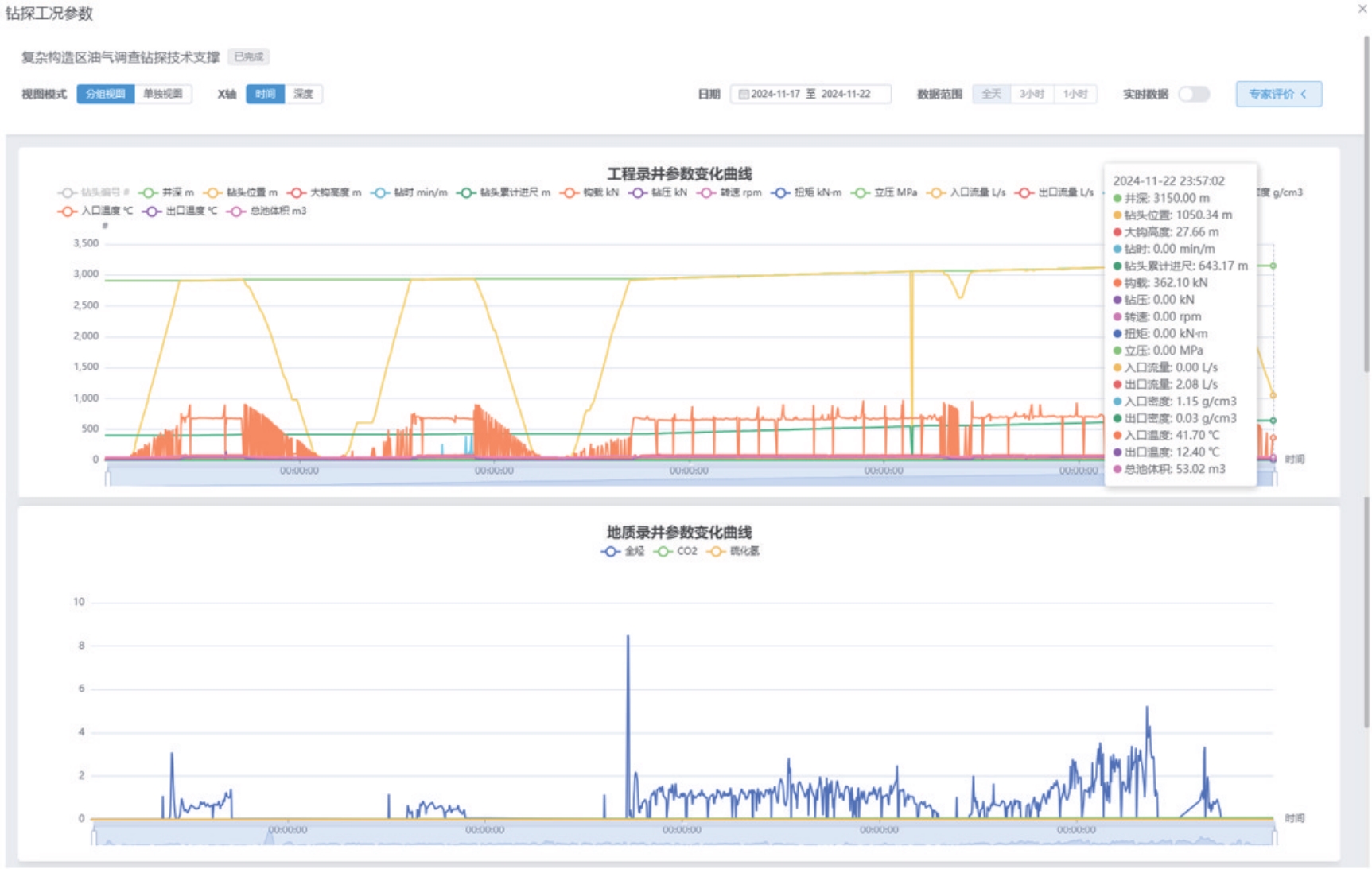Choose 3小时 data range
Screen dimensions: 1372x869
click(1032, 94)
